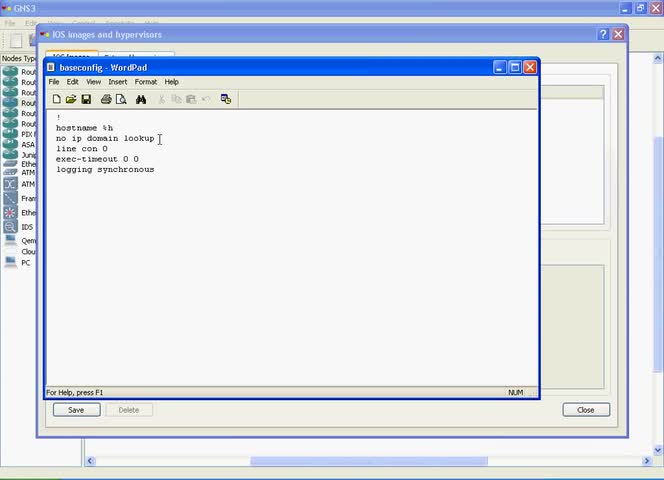
Task: Click the Copy icon in WordPad toolbar
Action: coord(176,99)
